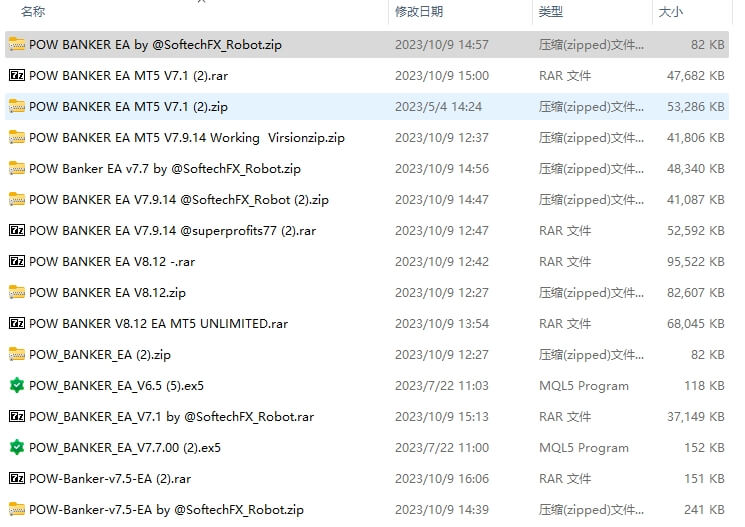Click the date 2023/10/9 15:00

tap(442, 76)
